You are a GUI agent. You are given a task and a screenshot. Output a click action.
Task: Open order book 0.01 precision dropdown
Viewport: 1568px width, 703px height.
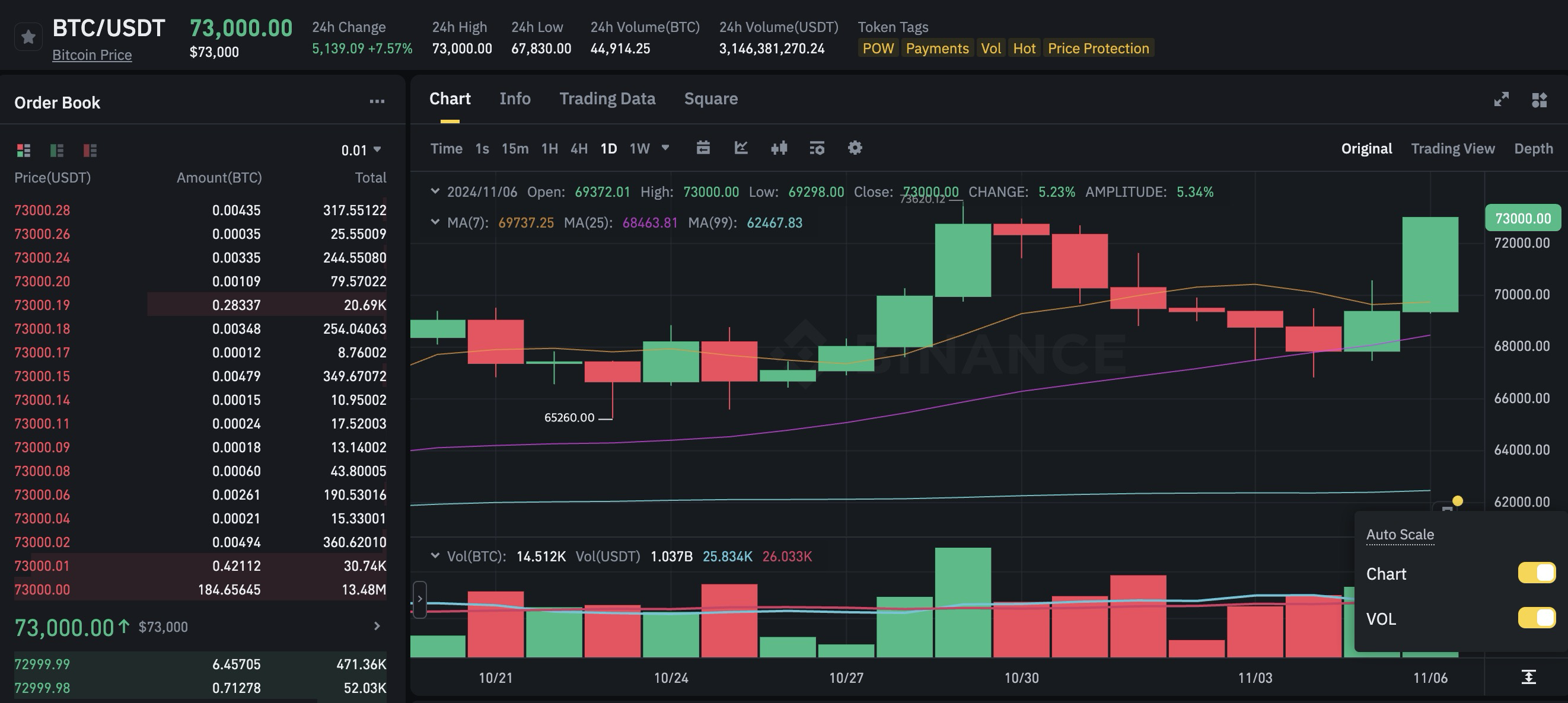361,150
